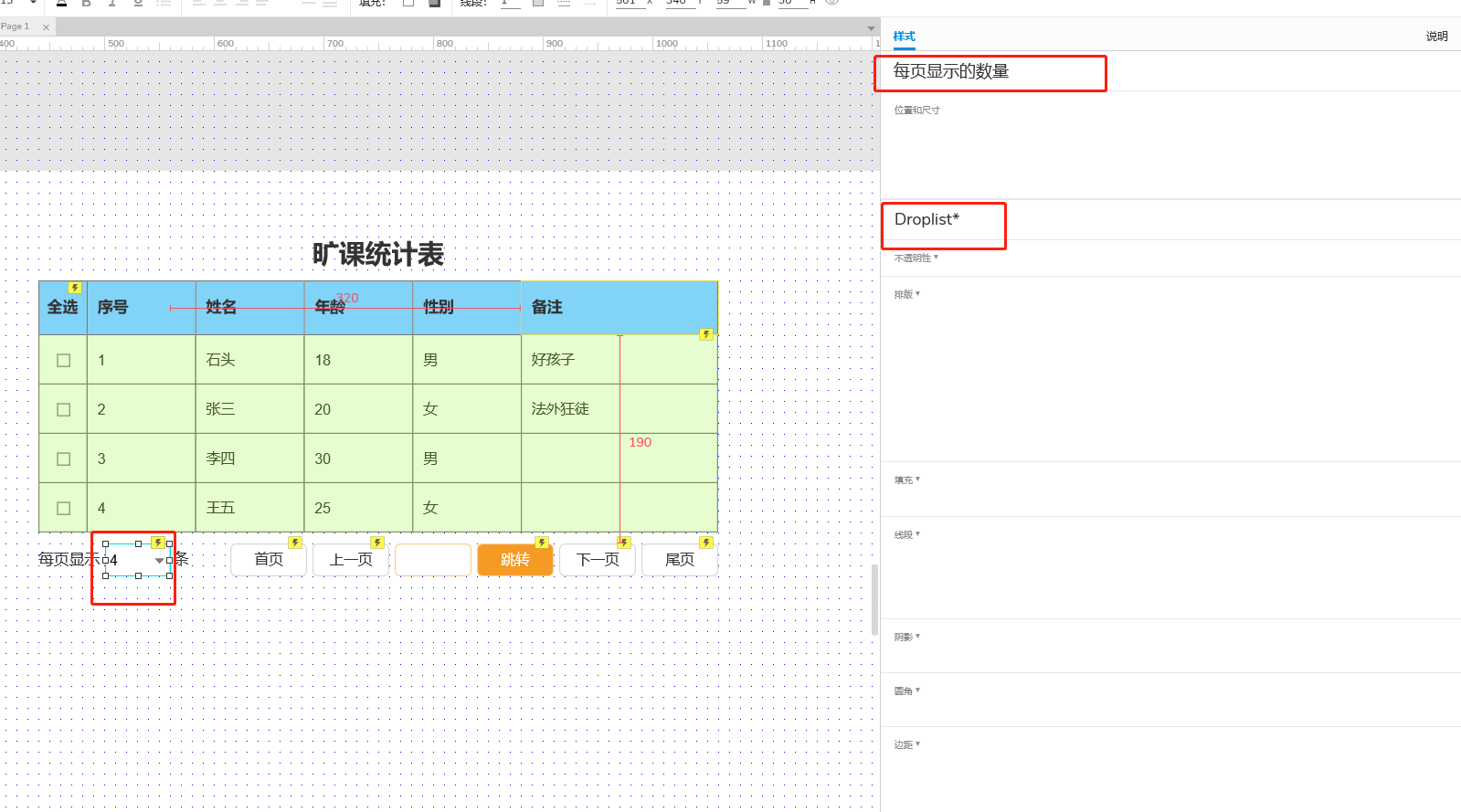Click the 首页 button
This screenshot has width=1461, height=812.
coord(269,559)
